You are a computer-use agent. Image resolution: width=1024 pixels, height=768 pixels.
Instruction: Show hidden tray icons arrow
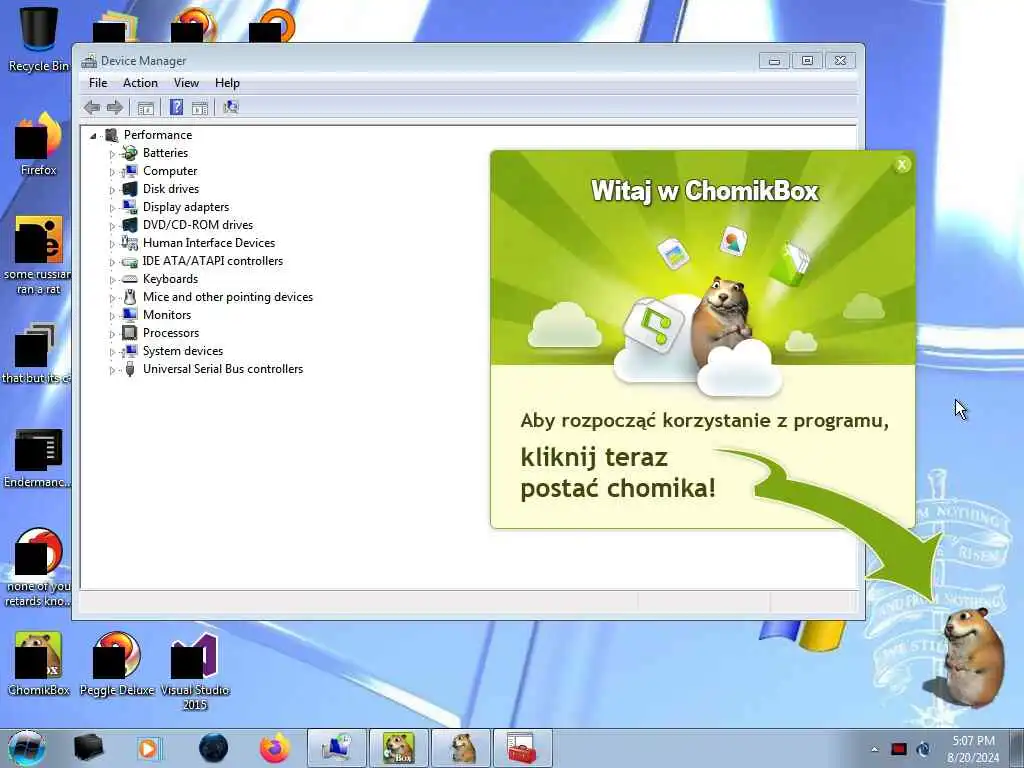tap(874, 749)
